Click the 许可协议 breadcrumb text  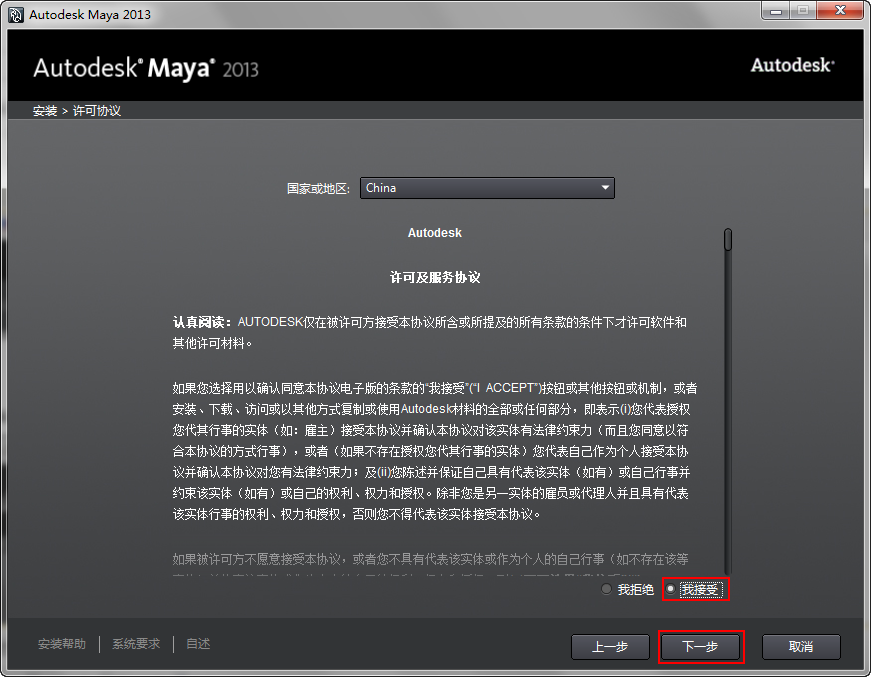(x=97, y=111)
